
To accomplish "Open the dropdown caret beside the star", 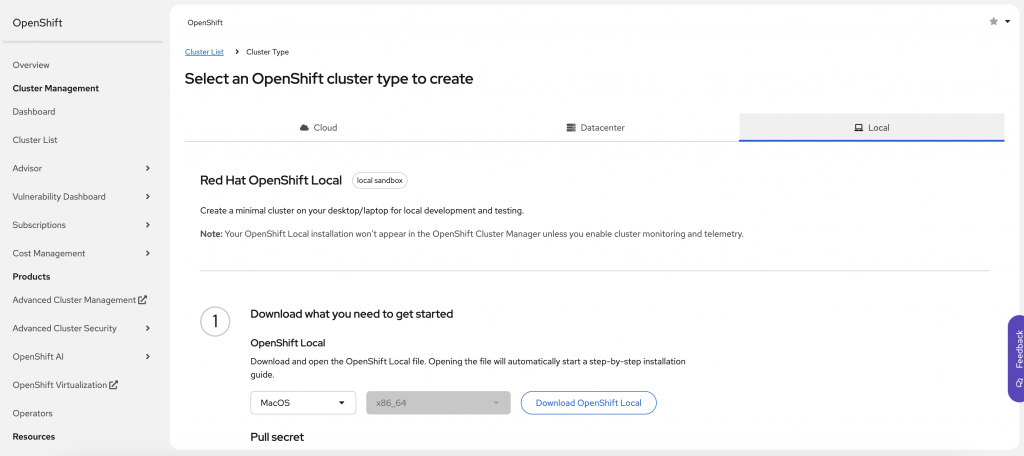I will point(1007,22).
